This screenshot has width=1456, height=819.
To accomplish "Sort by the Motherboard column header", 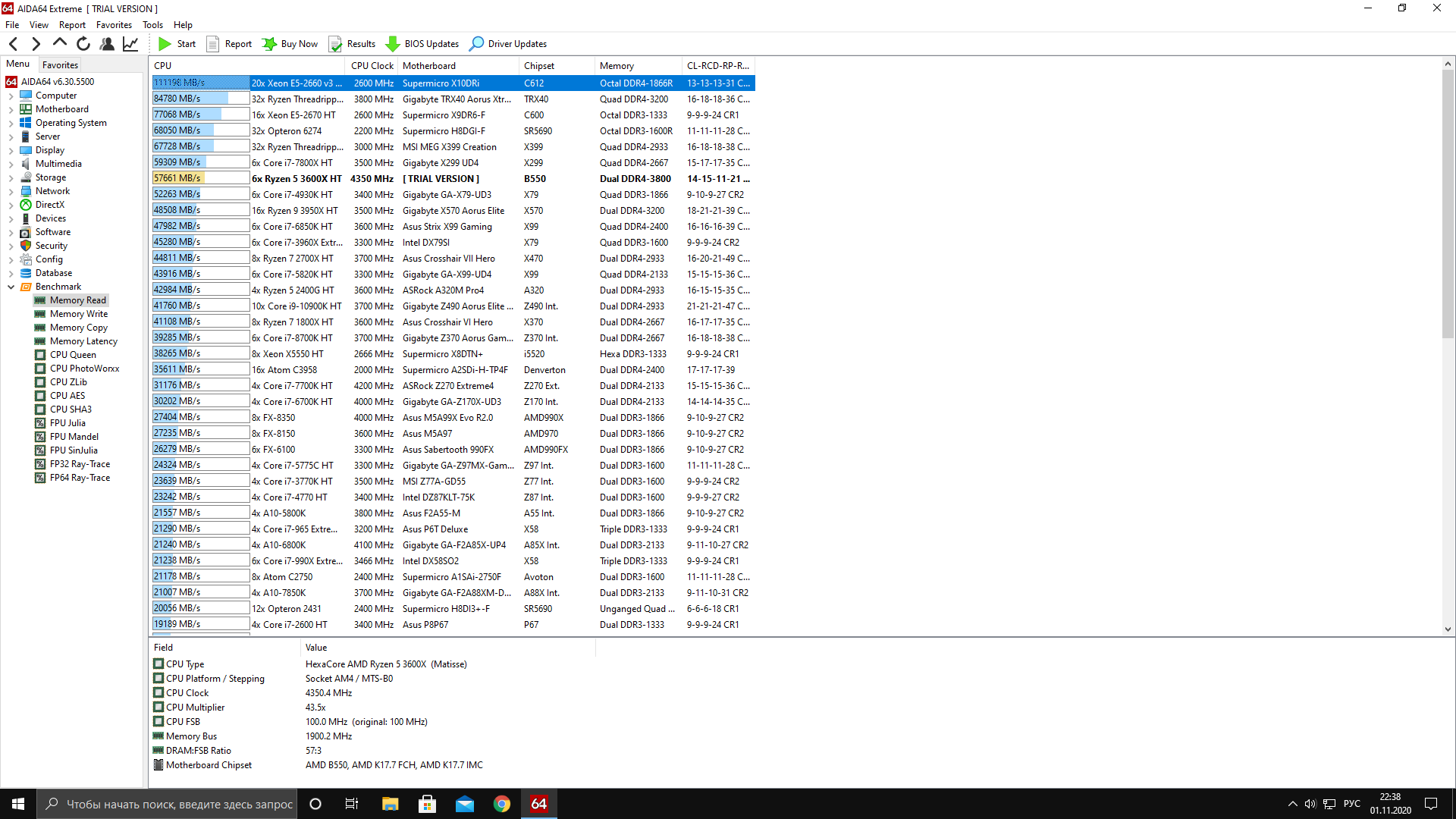I will 459,66.
